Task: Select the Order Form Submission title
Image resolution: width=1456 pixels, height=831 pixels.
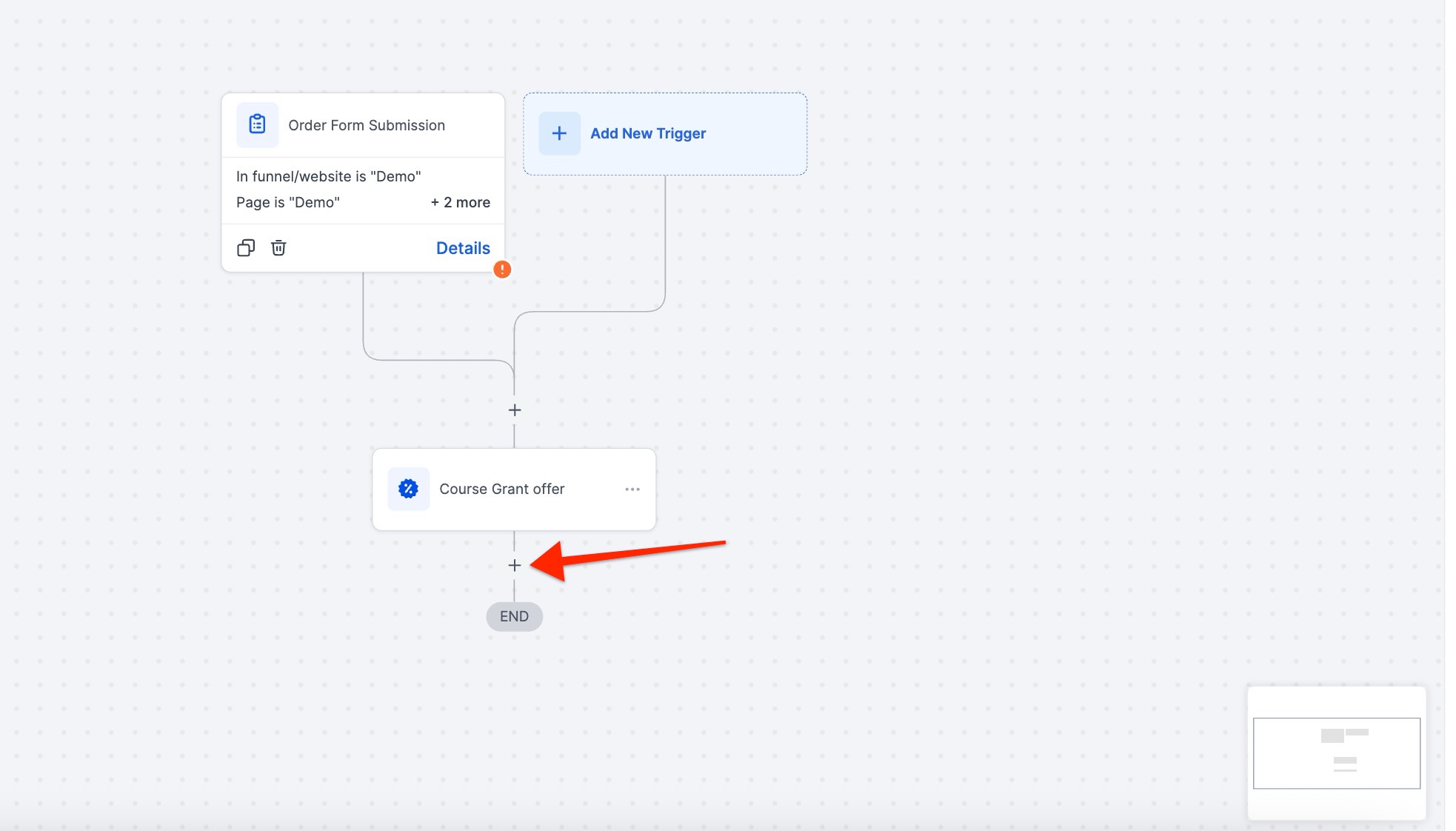Action: [367, 125]
